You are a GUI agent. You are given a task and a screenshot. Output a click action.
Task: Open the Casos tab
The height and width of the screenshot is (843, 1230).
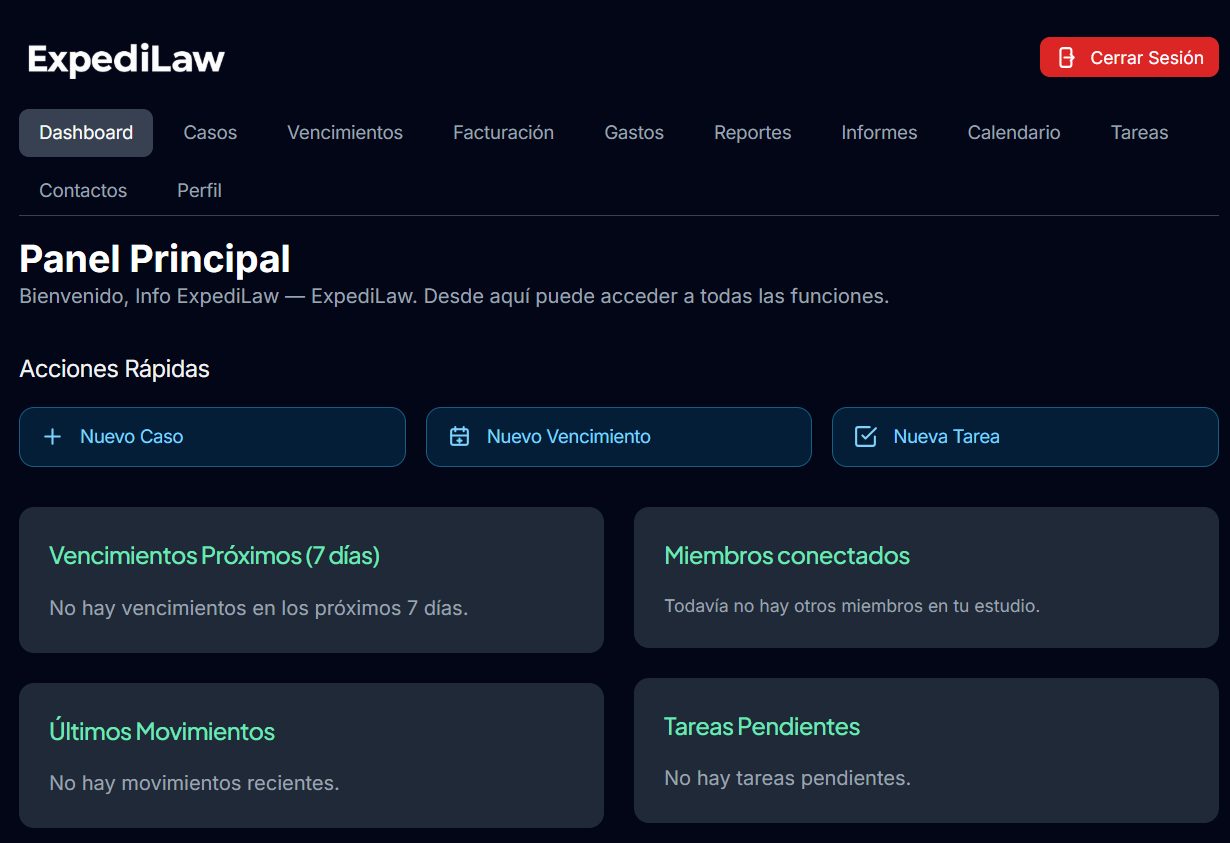(x=209, y=132)
